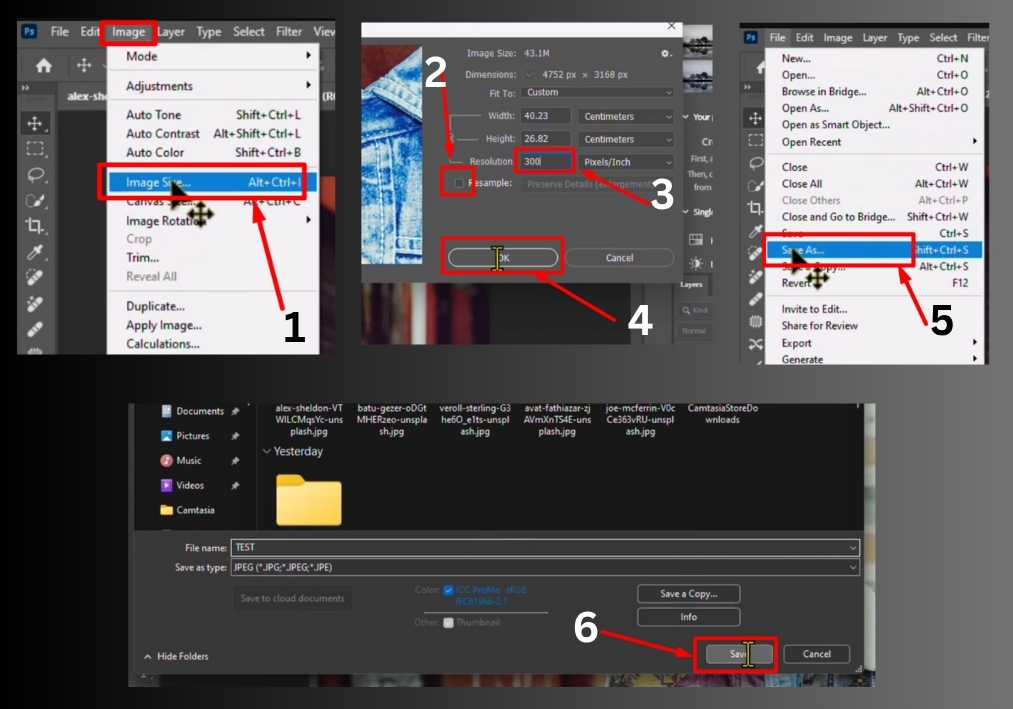Screen dimensions: 1013x709
Task: Select the Spot Healing Brush beside the Image menu
Action: (x=35, y=277)
